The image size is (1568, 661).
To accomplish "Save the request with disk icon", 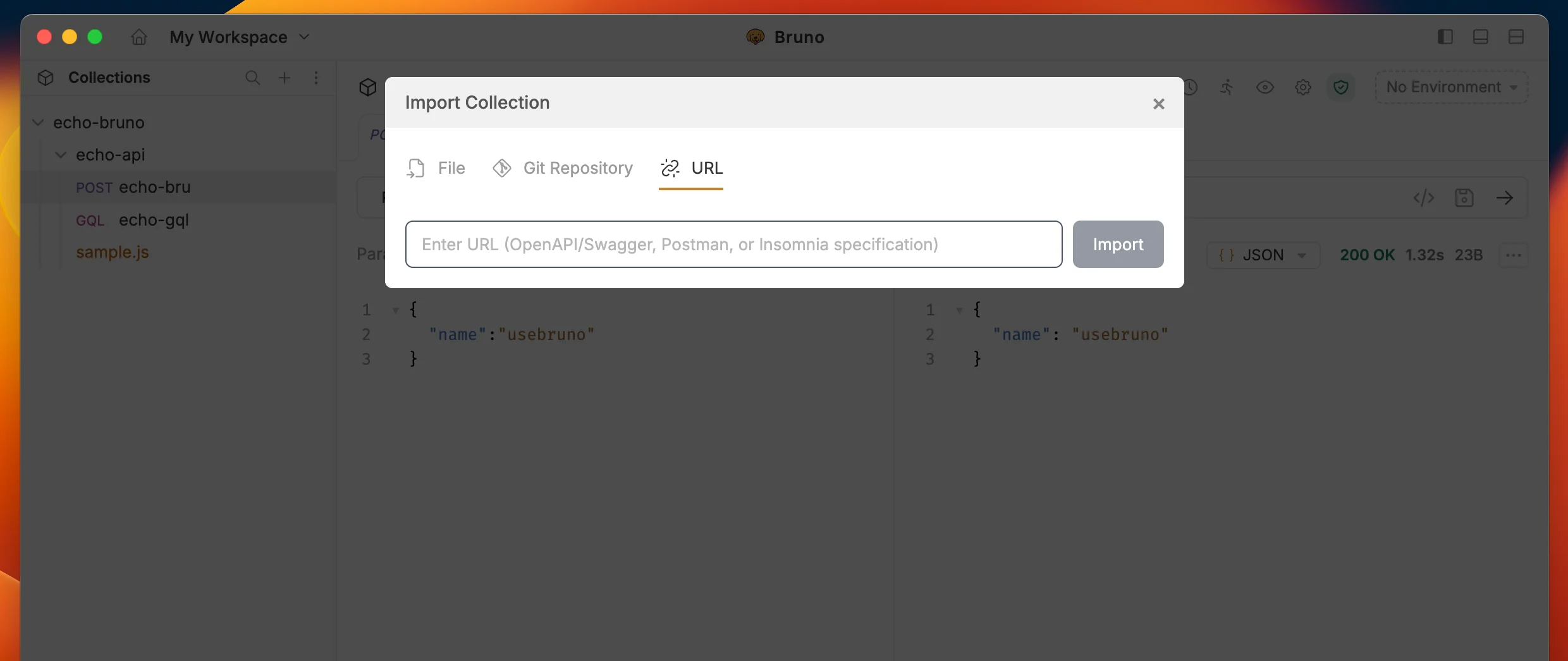I will coord(1464,198).
